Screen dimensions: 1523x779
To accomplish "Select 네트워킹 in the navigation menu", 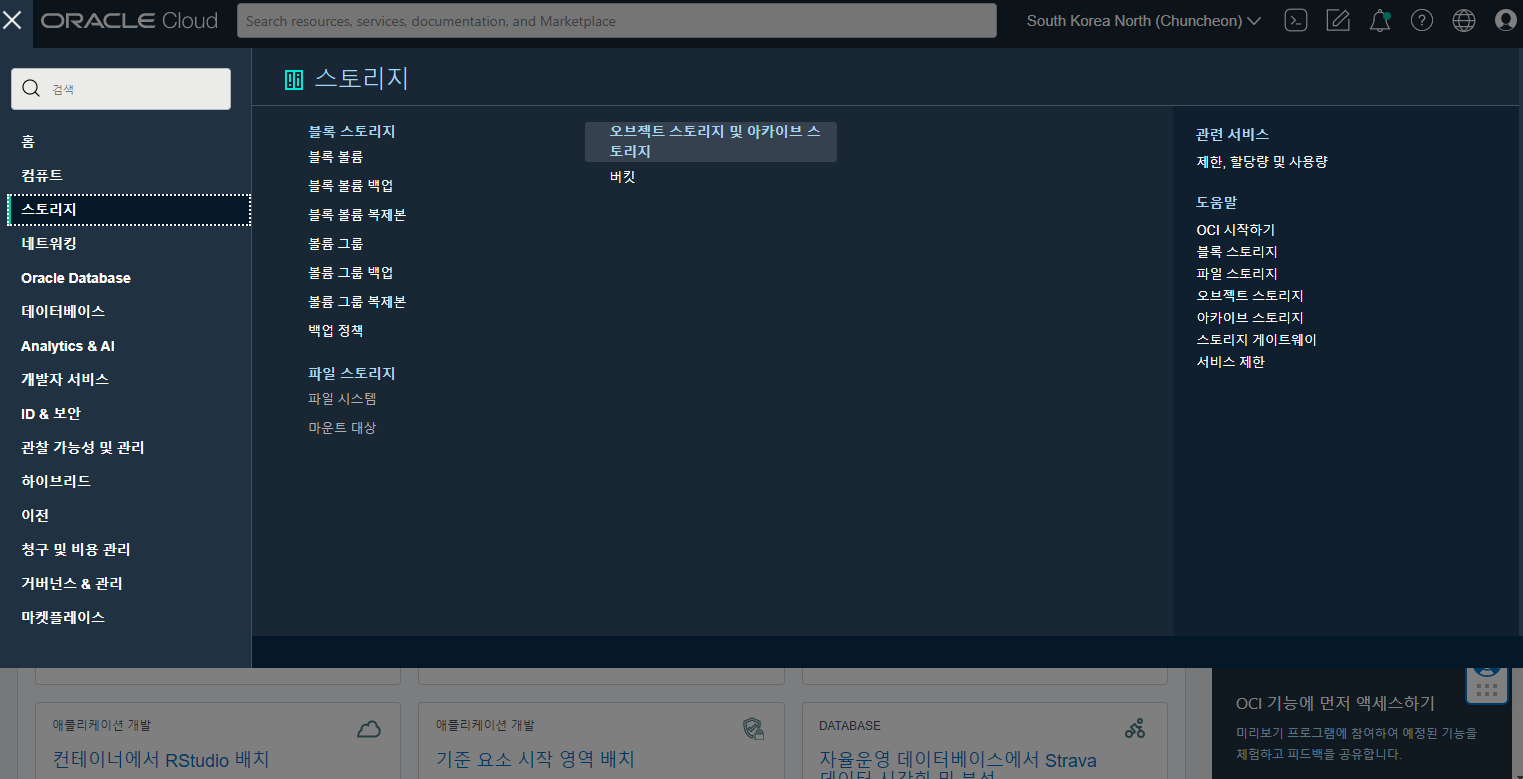I will (49, 243).
